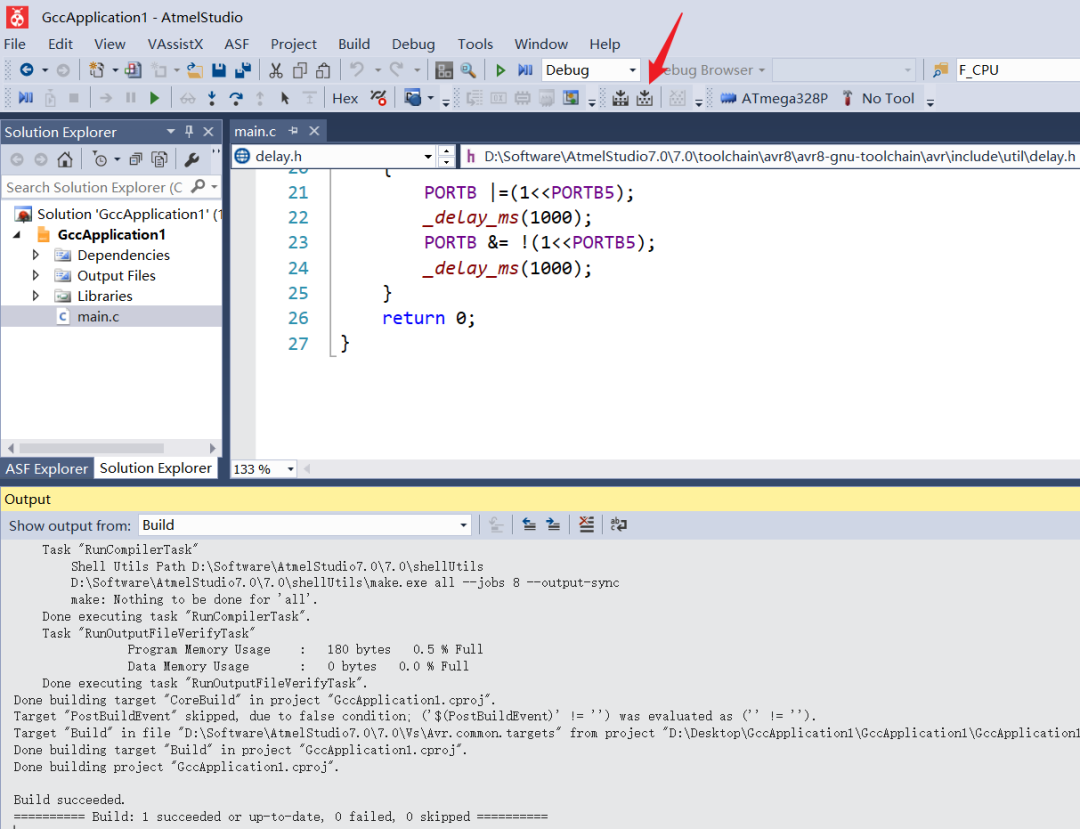1080x829 pixels.
Task: Click Clear All in the Output toolbar
Action: click(586, 525)
